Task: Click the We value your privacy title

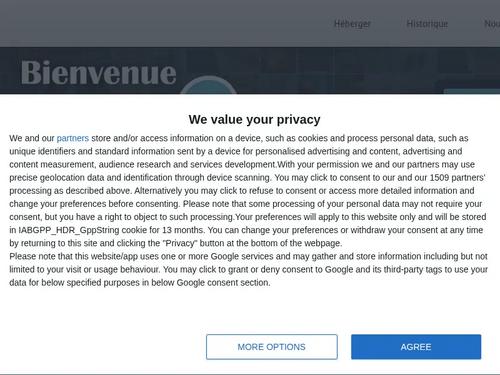Action: pos(254,119)
